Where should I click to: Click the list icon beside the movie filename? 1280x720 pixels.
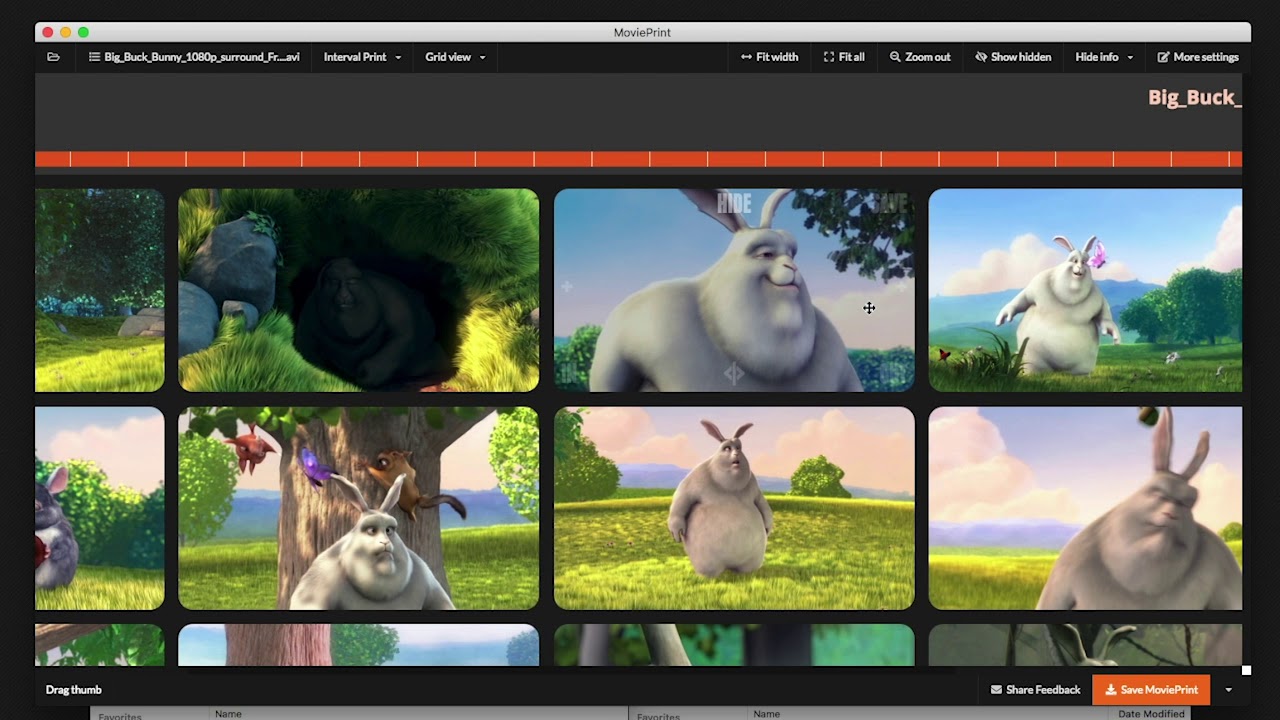coord(94,57)
